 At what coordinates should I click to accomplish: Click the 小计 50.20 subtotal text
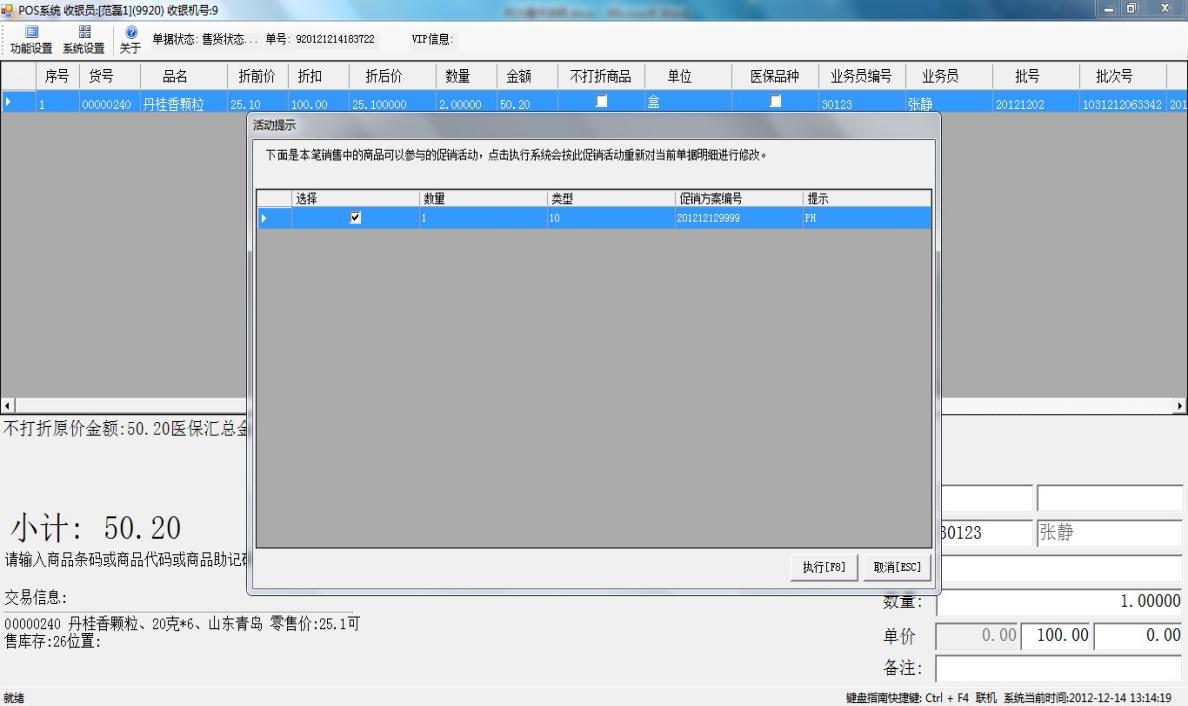[x=95, y=527]
